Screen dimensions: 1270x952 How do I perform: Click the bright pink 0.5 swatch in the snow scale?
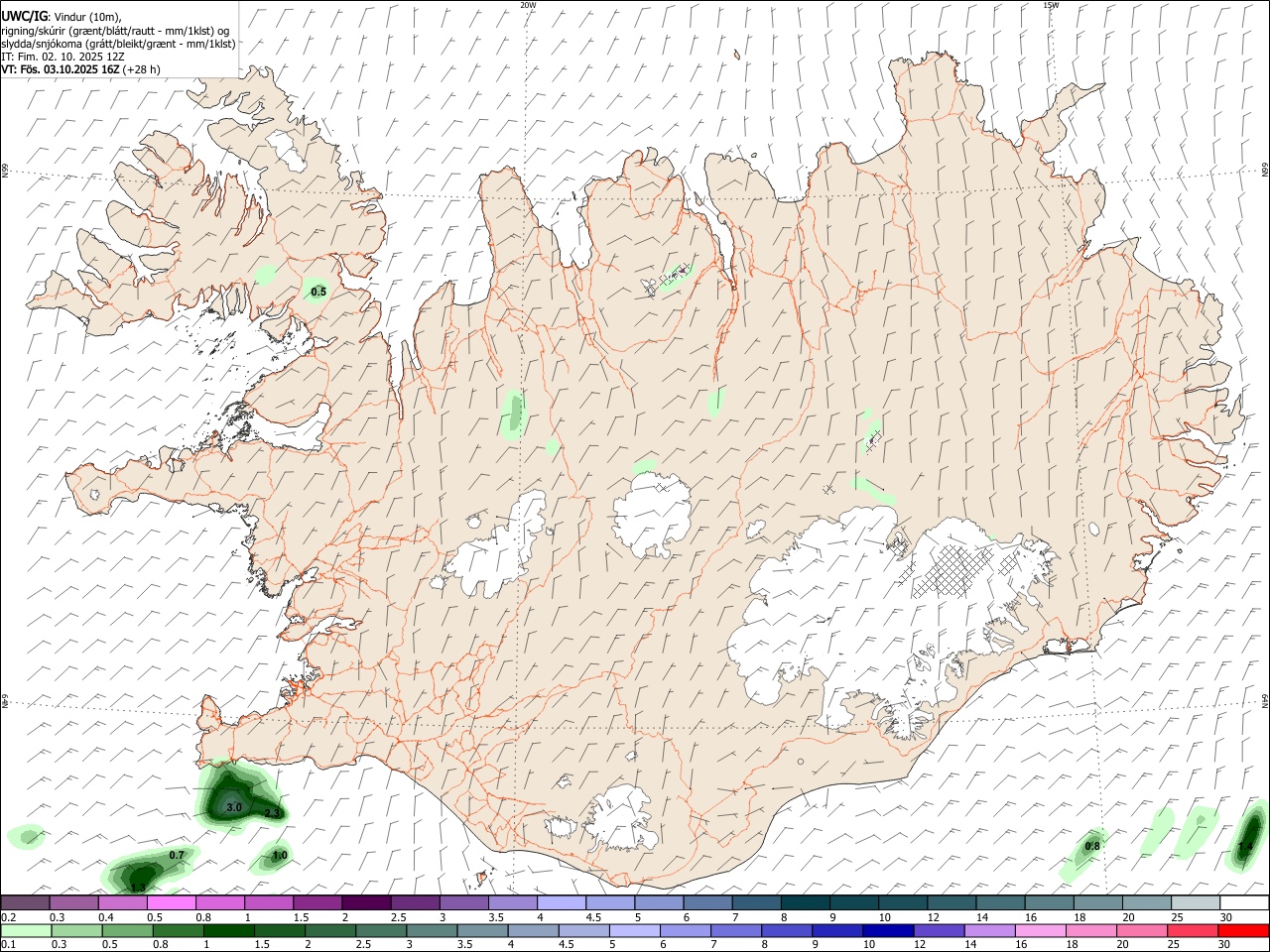coord(171,902)
